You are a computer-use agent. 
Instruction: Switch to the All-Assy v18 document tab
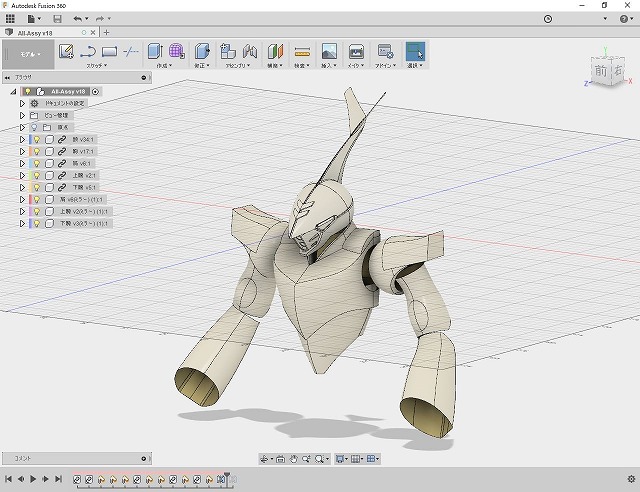(x=35, y=33)
